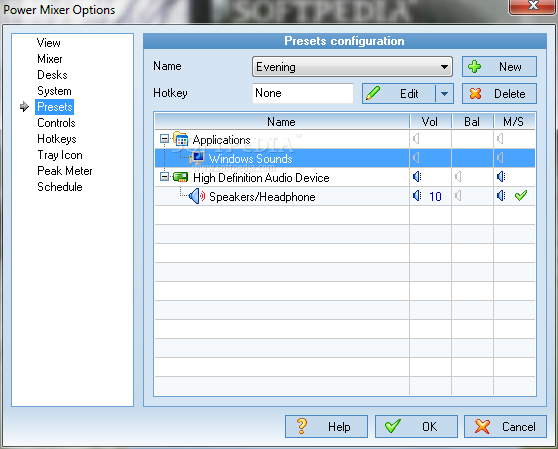Click the Vol column header
558x449 pixels.
(x=430, y=122)
